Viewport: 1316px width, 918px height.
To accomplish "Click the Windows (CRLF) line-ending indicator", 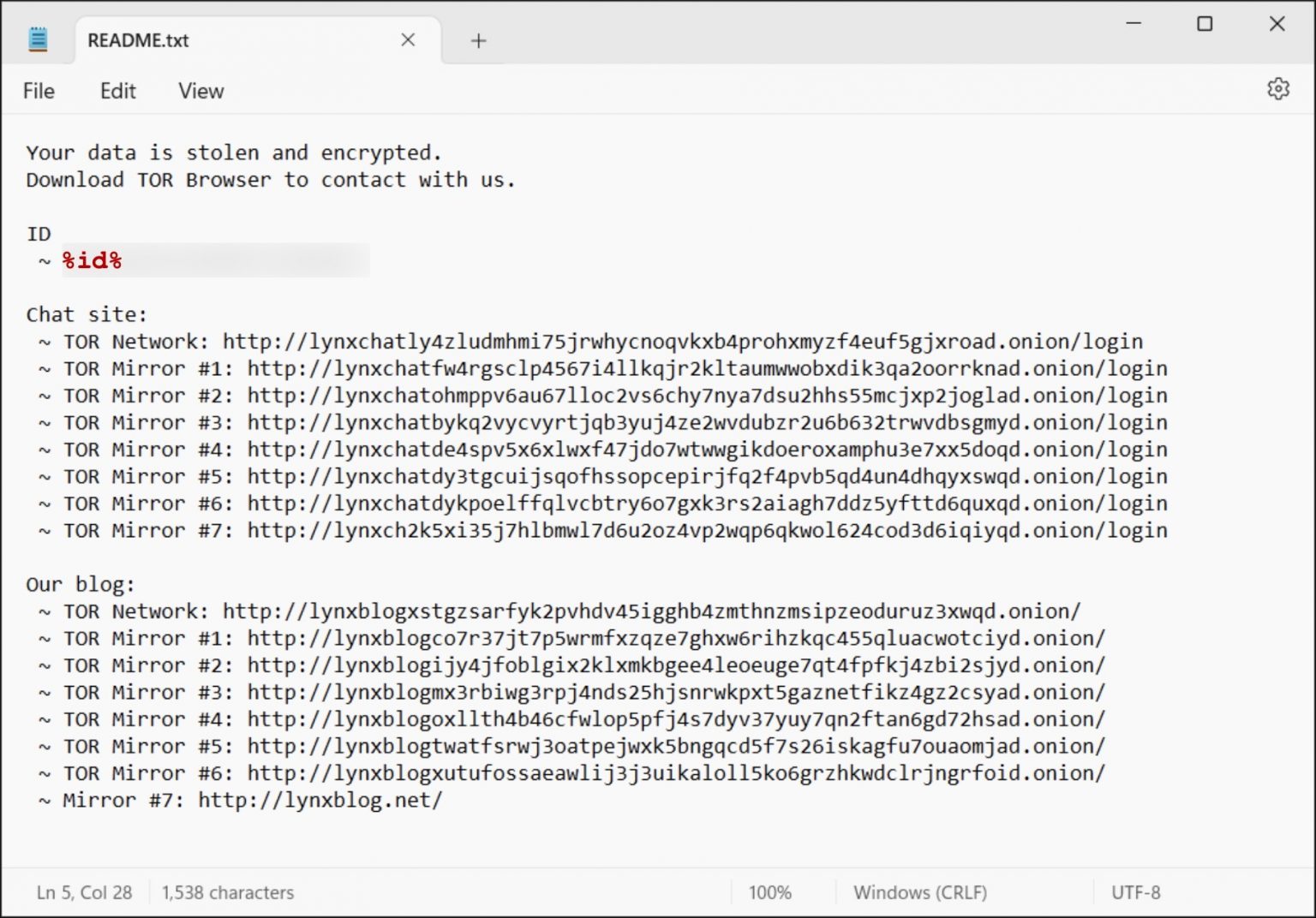I will 919,892.
